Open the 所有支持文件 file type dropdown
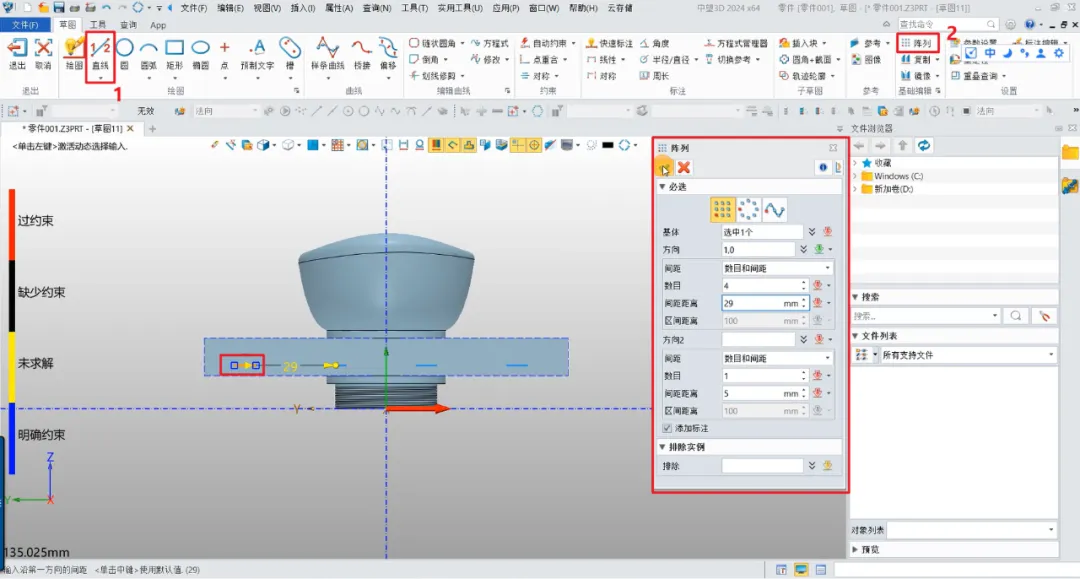 pyautogui.click(x=966, y=355)
